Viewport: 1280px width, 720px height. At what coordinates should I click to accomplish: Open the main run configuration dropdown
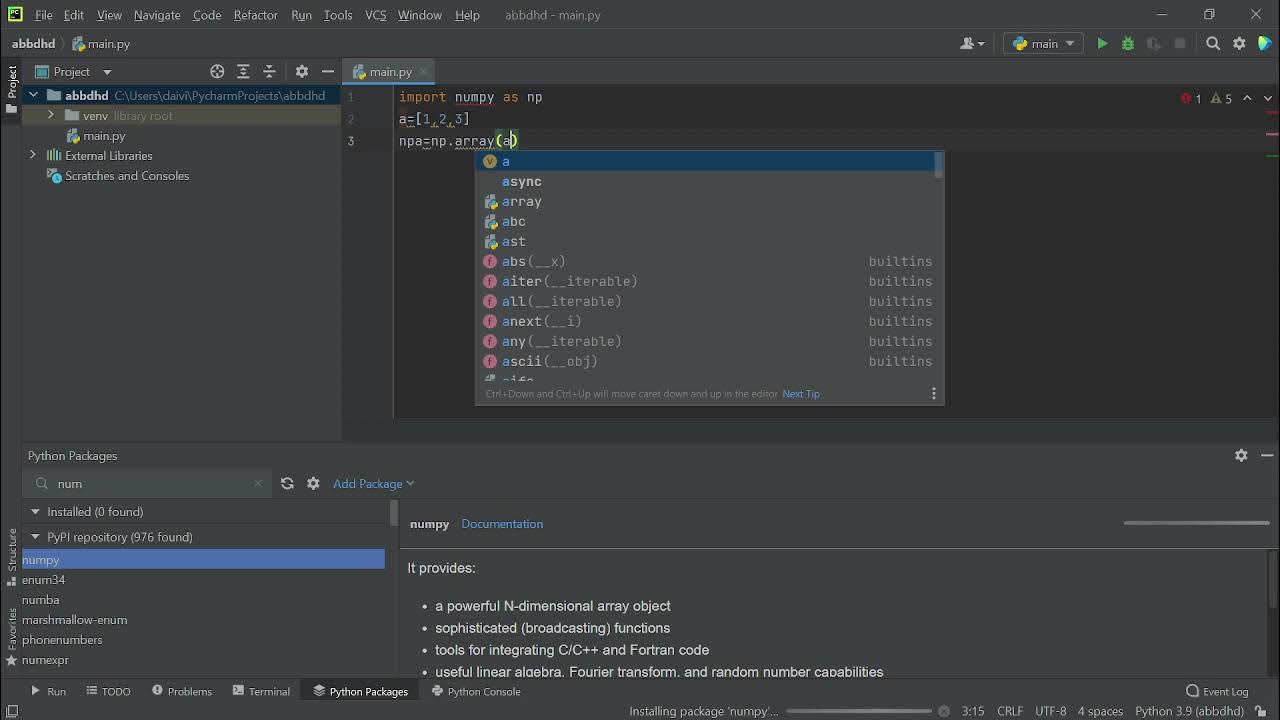(x=1043, y=44)
